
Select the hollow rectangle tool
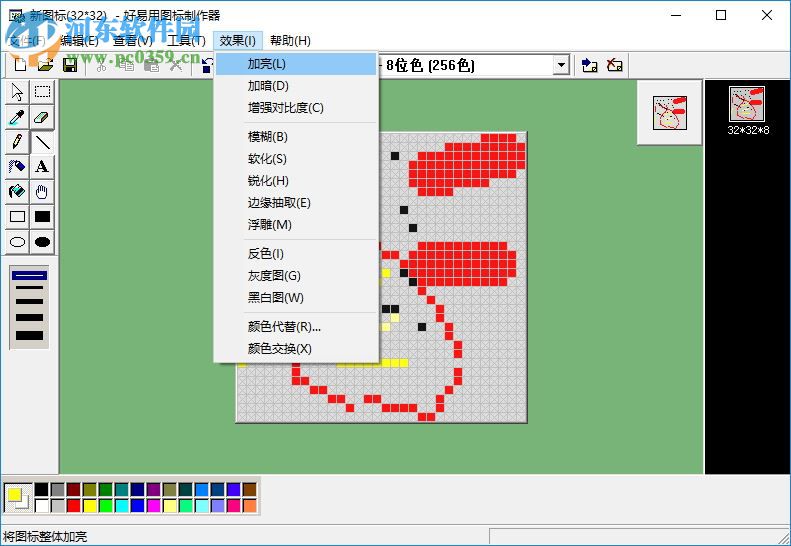tap(17, 216)
